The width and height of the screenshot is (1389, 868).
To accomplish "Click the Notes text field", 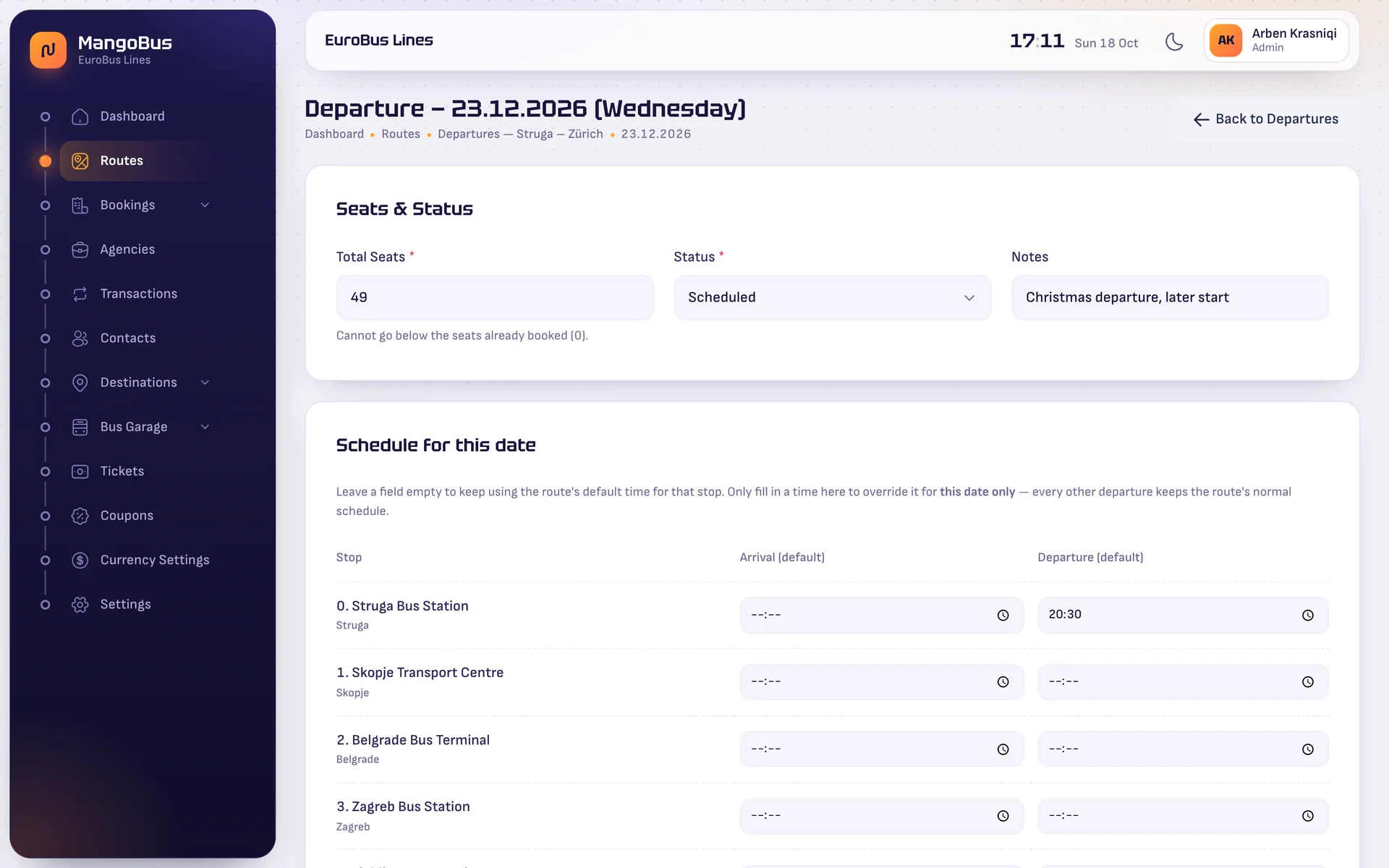I will [1170, 297].
